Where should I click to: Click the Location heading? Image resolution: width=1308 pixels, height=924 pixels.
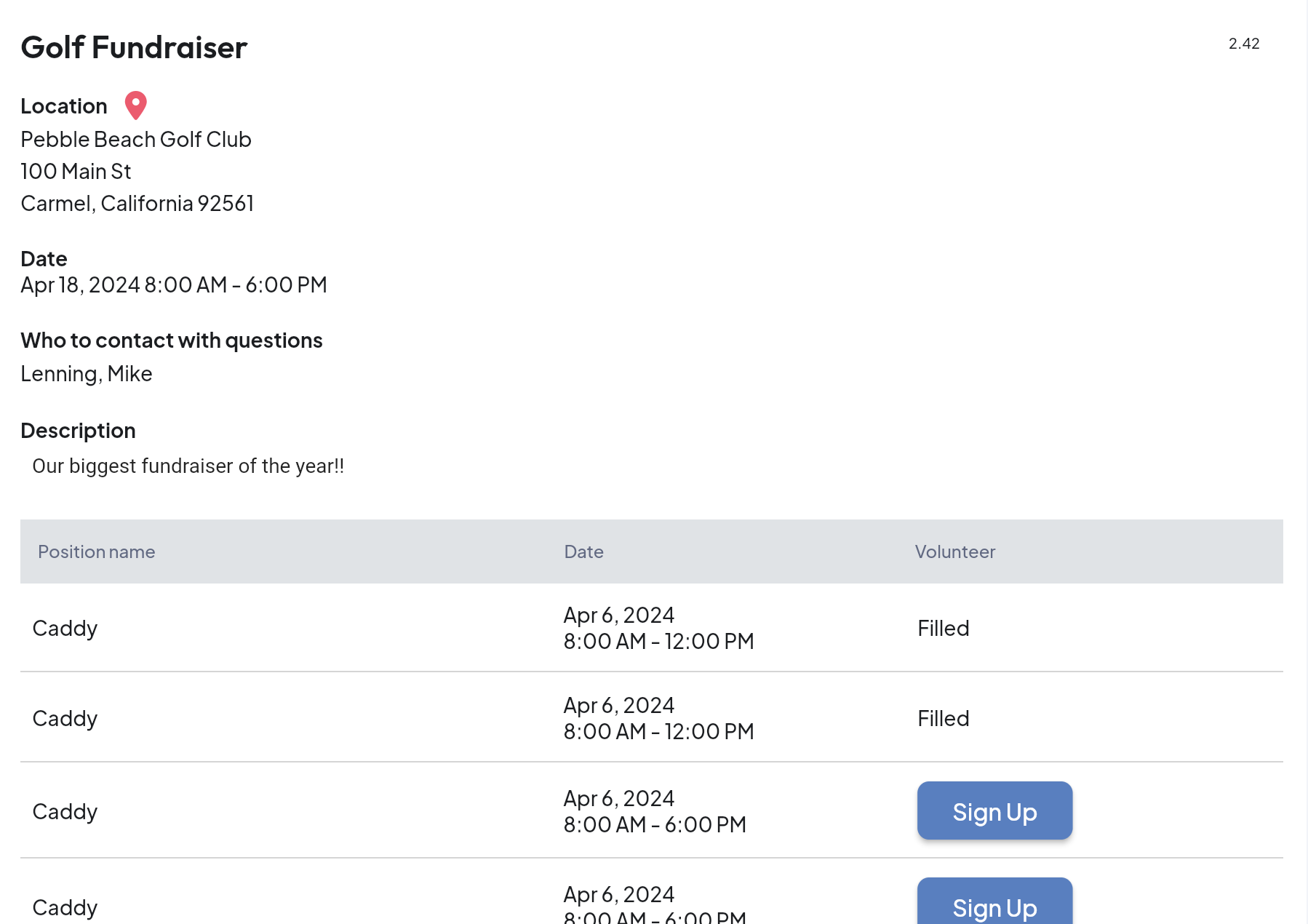[64, 106]
